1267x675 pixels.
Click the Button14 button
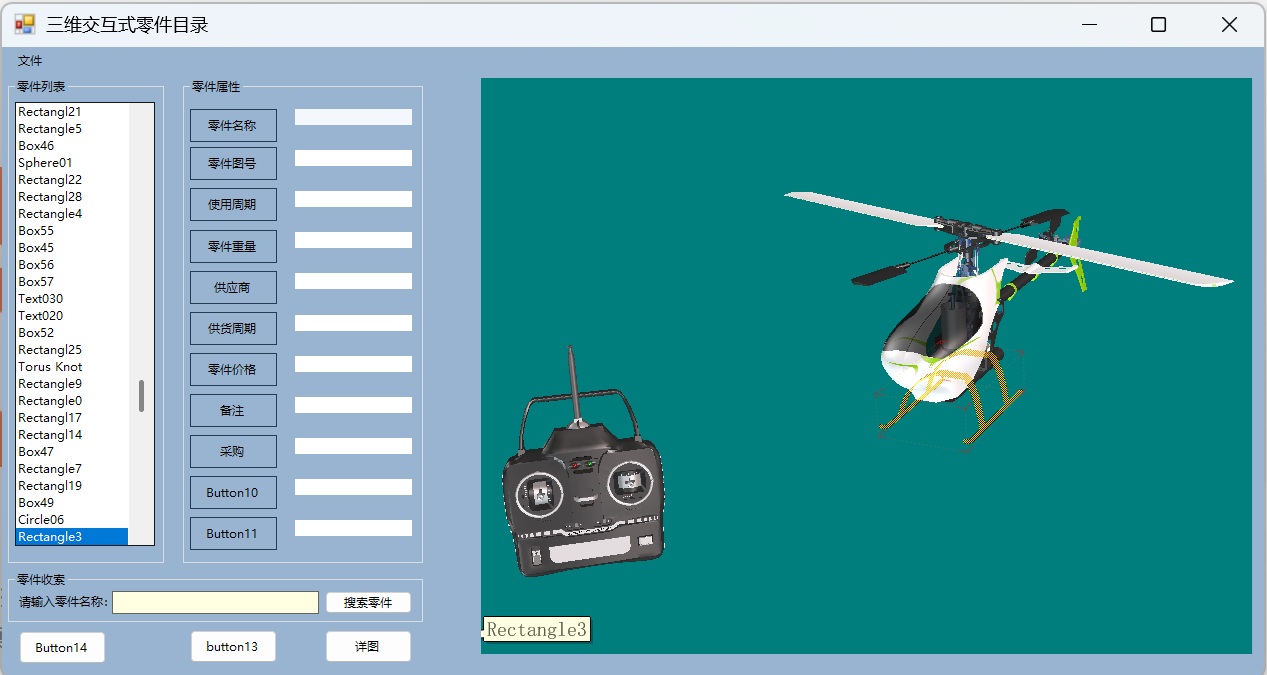coord(62,648)
